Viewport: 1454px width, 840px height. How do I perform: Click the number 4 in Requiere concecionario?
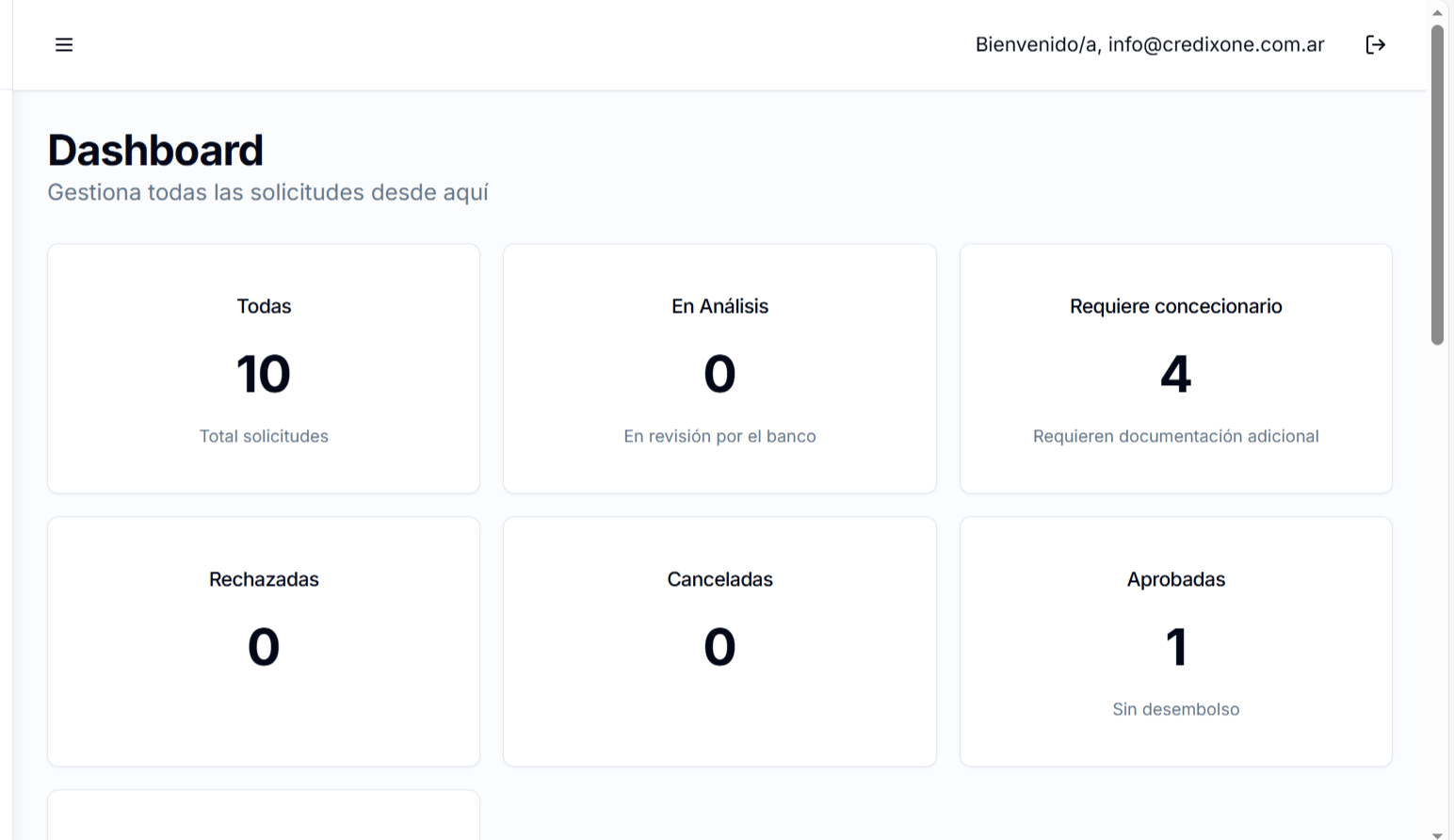(x=1175, y=374)
